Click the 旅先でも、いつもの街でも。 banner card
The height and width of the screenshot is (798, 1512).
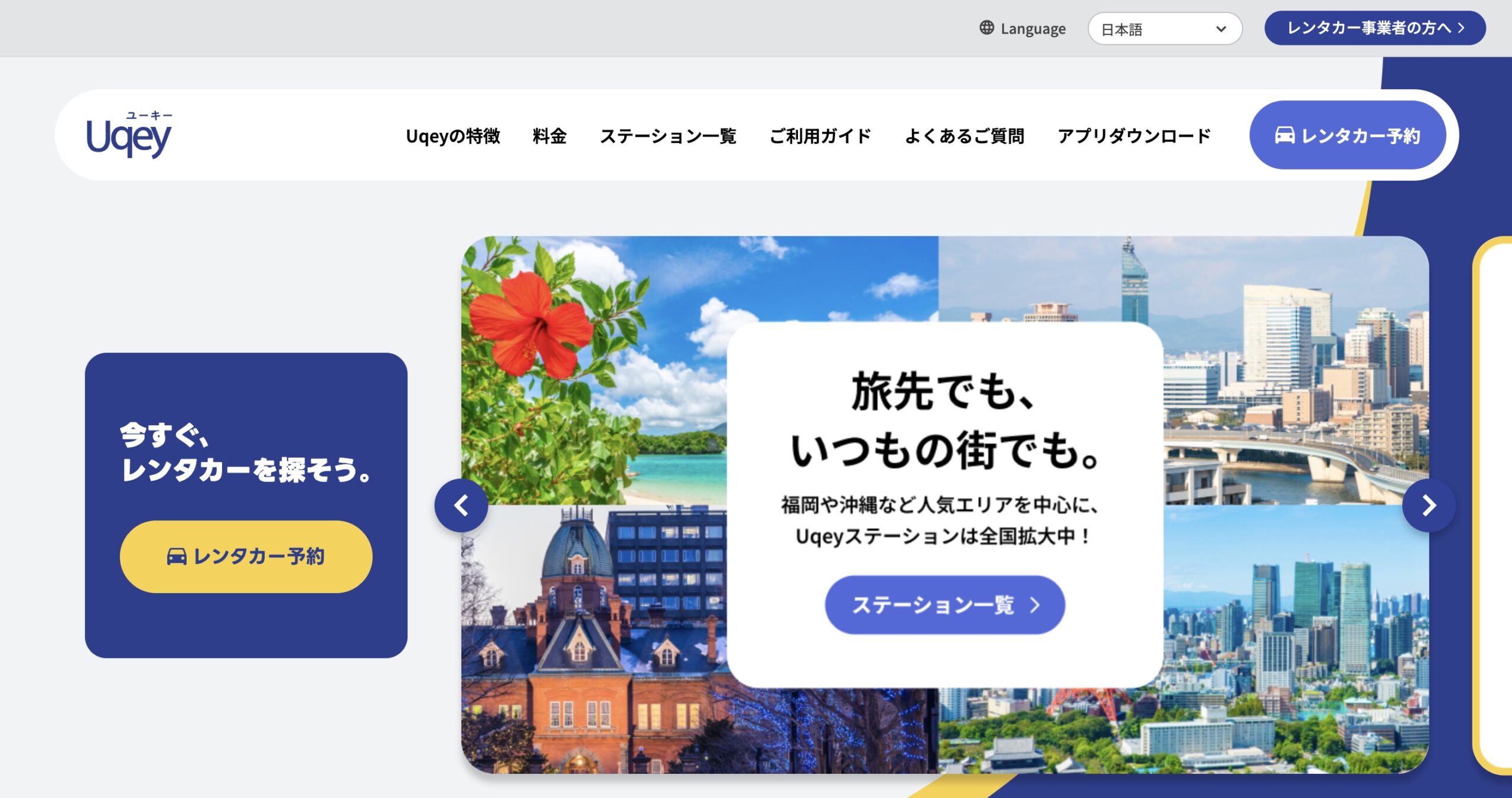coord(944,425)
